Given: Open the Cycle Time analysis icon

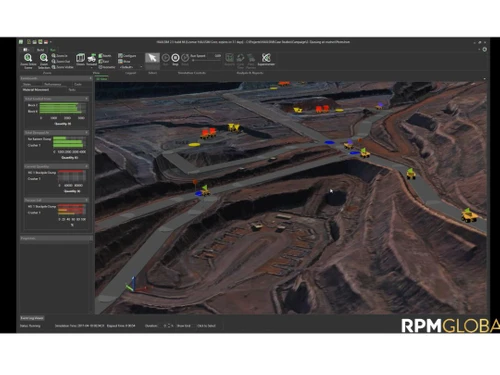Looking at the screenshot, I should coord(240,59).
